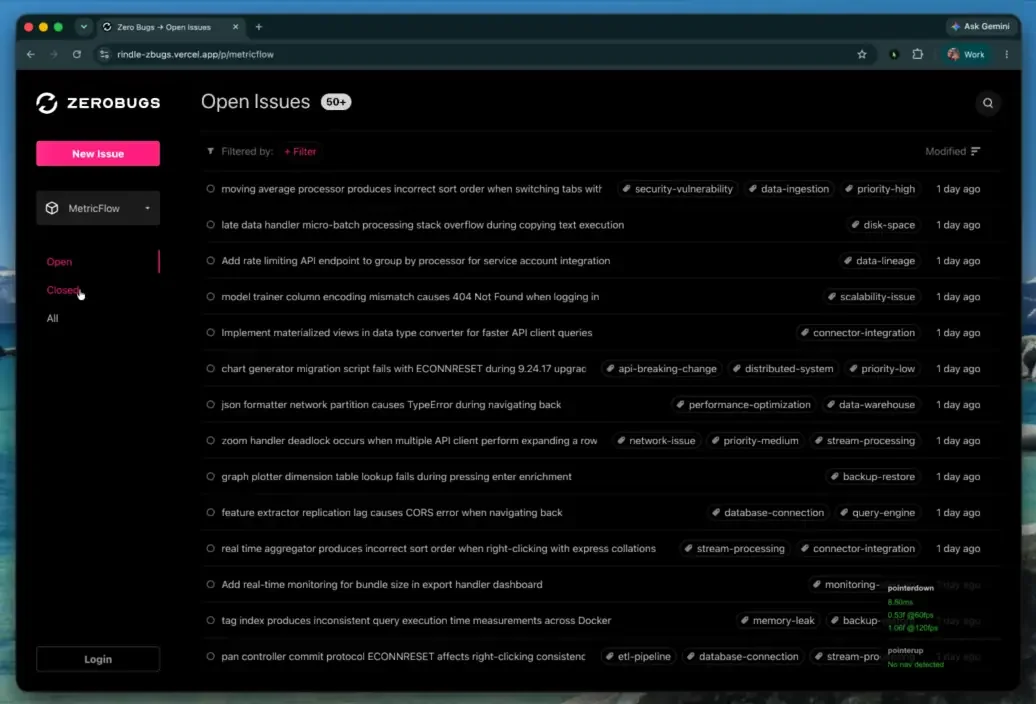Click the etl-pipeline label tag
The image size is (1036, 704).
click(638, 656)
